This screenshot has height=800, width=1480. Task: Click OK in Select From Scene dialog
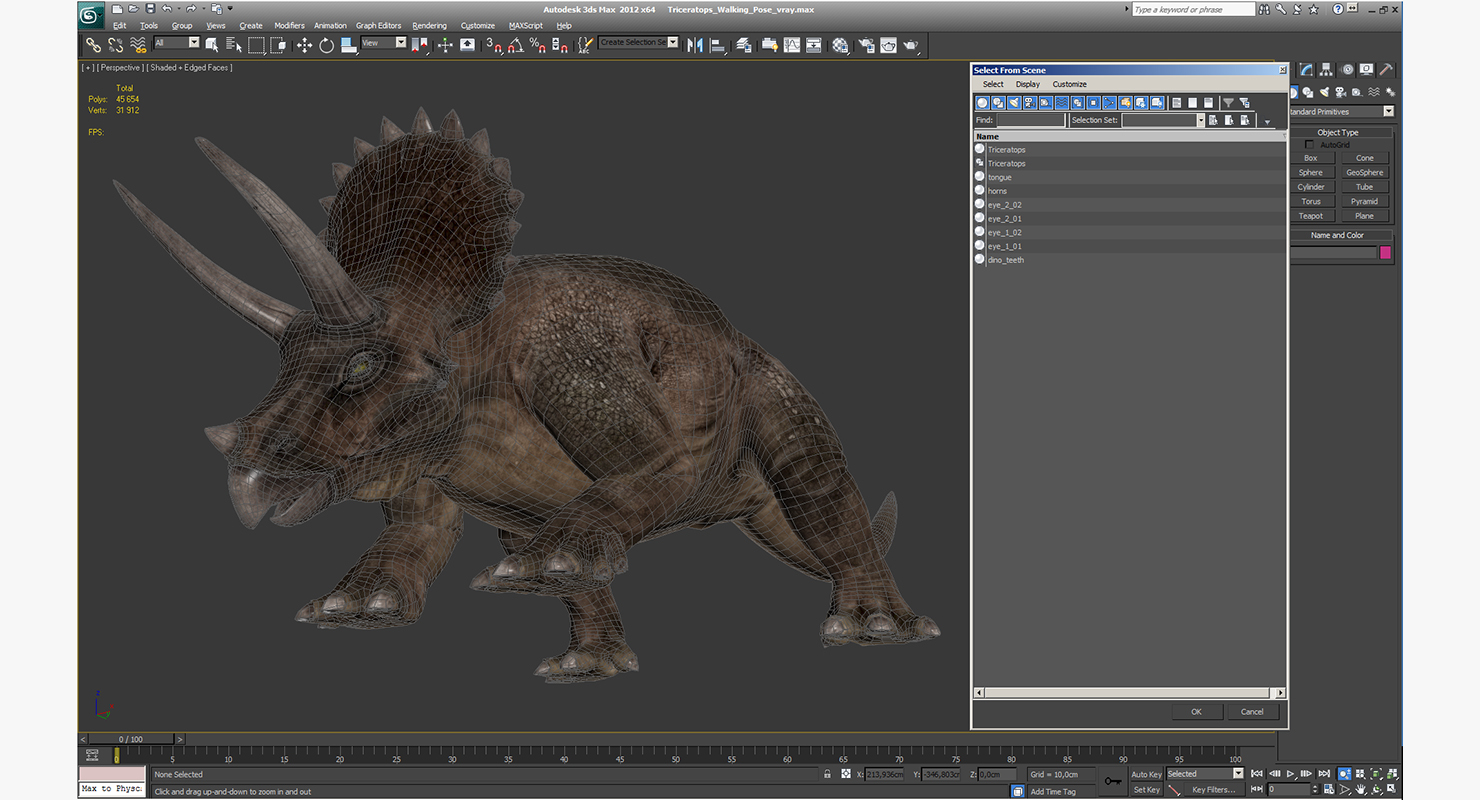(1196, 712)
